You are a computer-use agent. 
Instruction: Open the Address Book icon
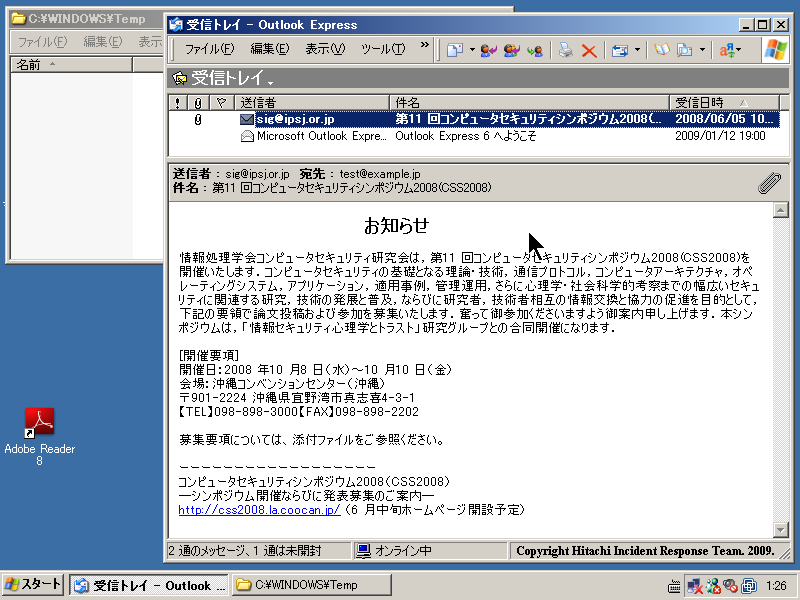(x=661, y=49)
